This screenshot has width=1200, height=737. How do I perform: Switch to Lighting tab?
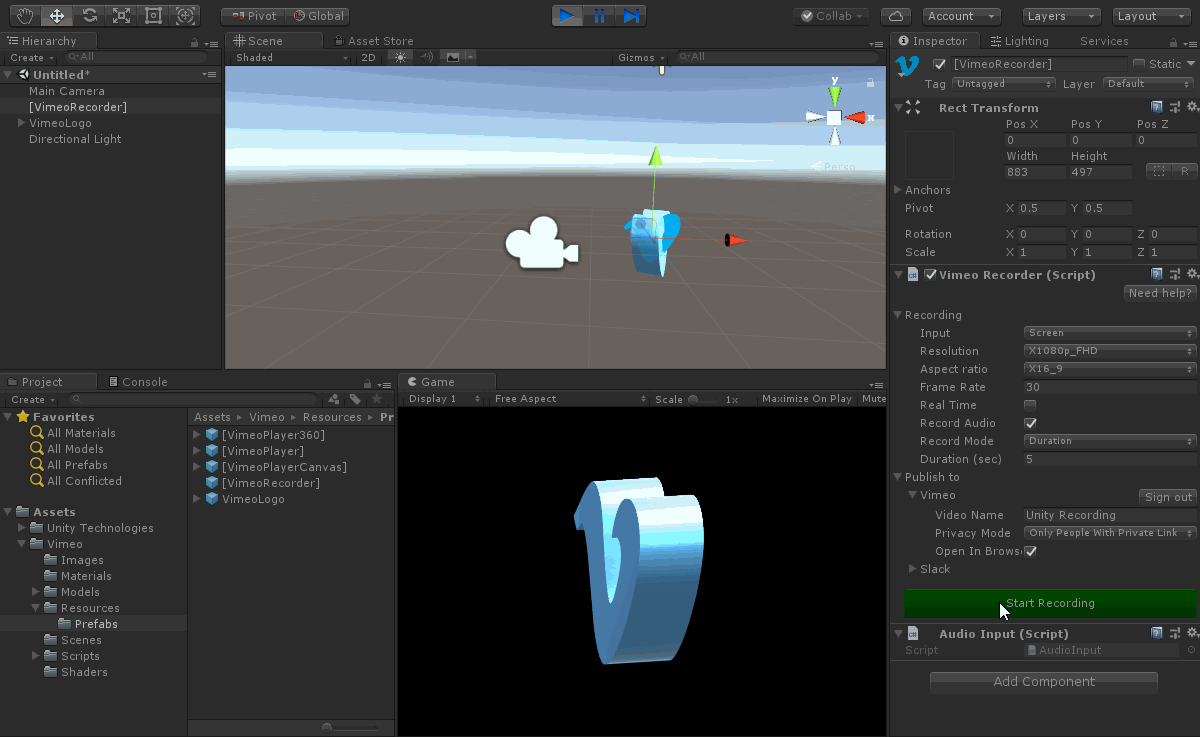coord(1019,41)
